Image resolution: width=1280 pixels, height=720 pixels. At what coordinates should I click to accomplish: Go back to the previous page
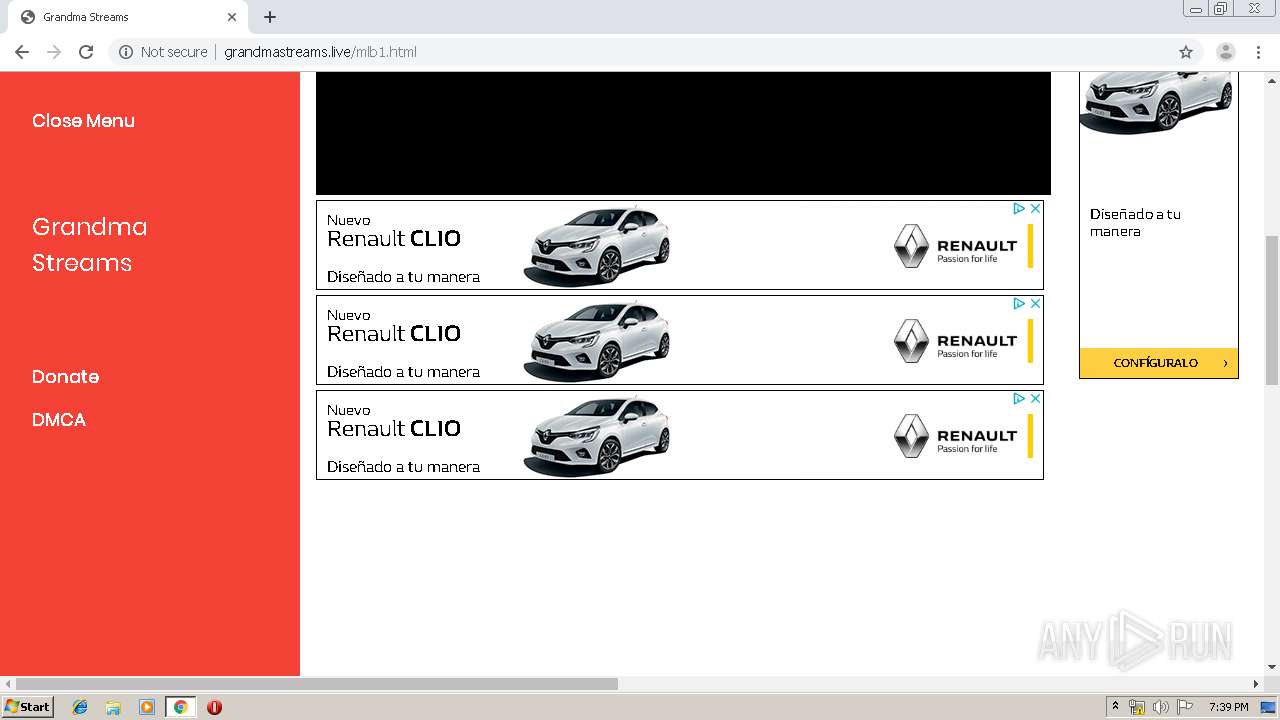22,52
